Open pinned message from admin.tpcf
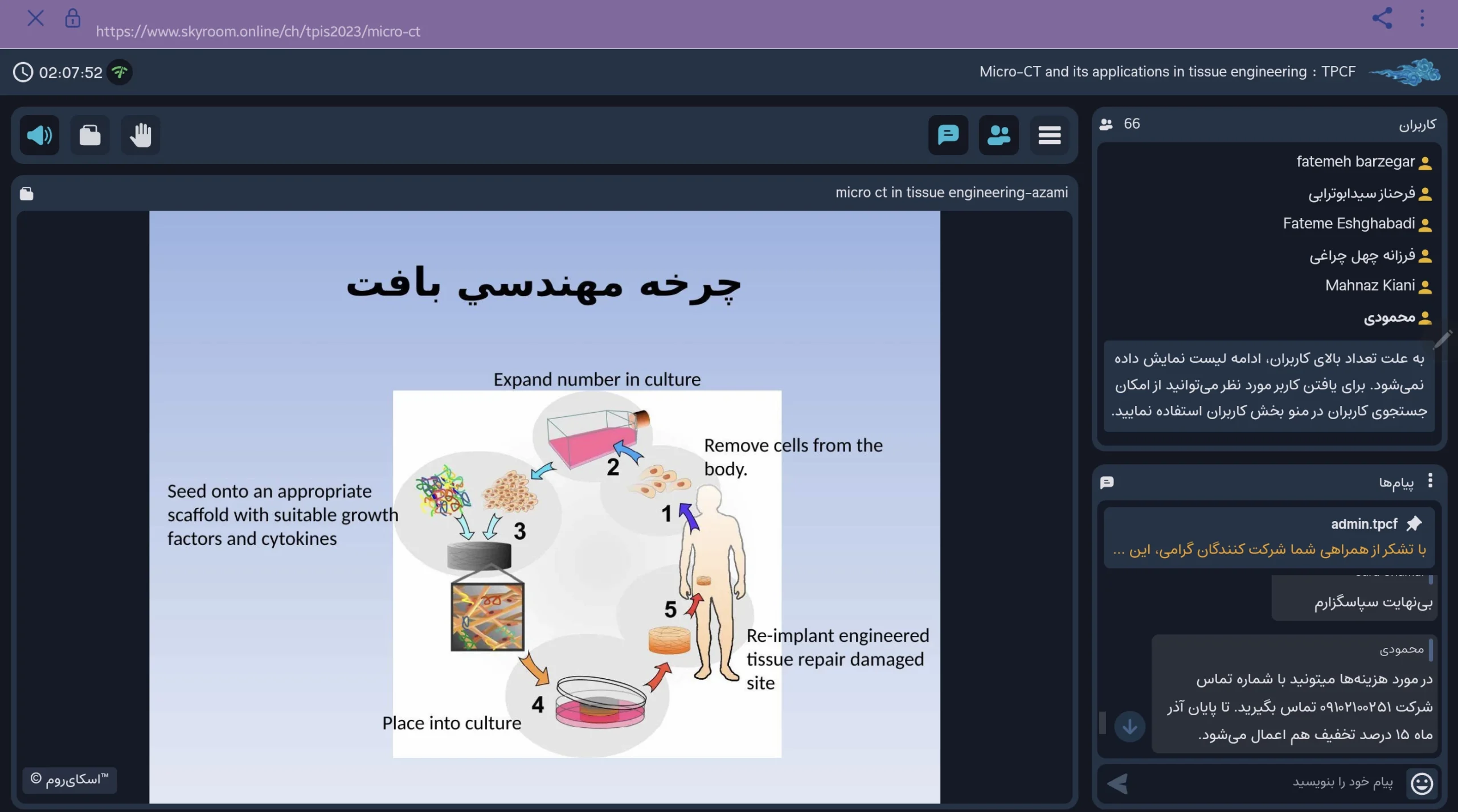1458x812 pixels. (x=1269, y=538)
